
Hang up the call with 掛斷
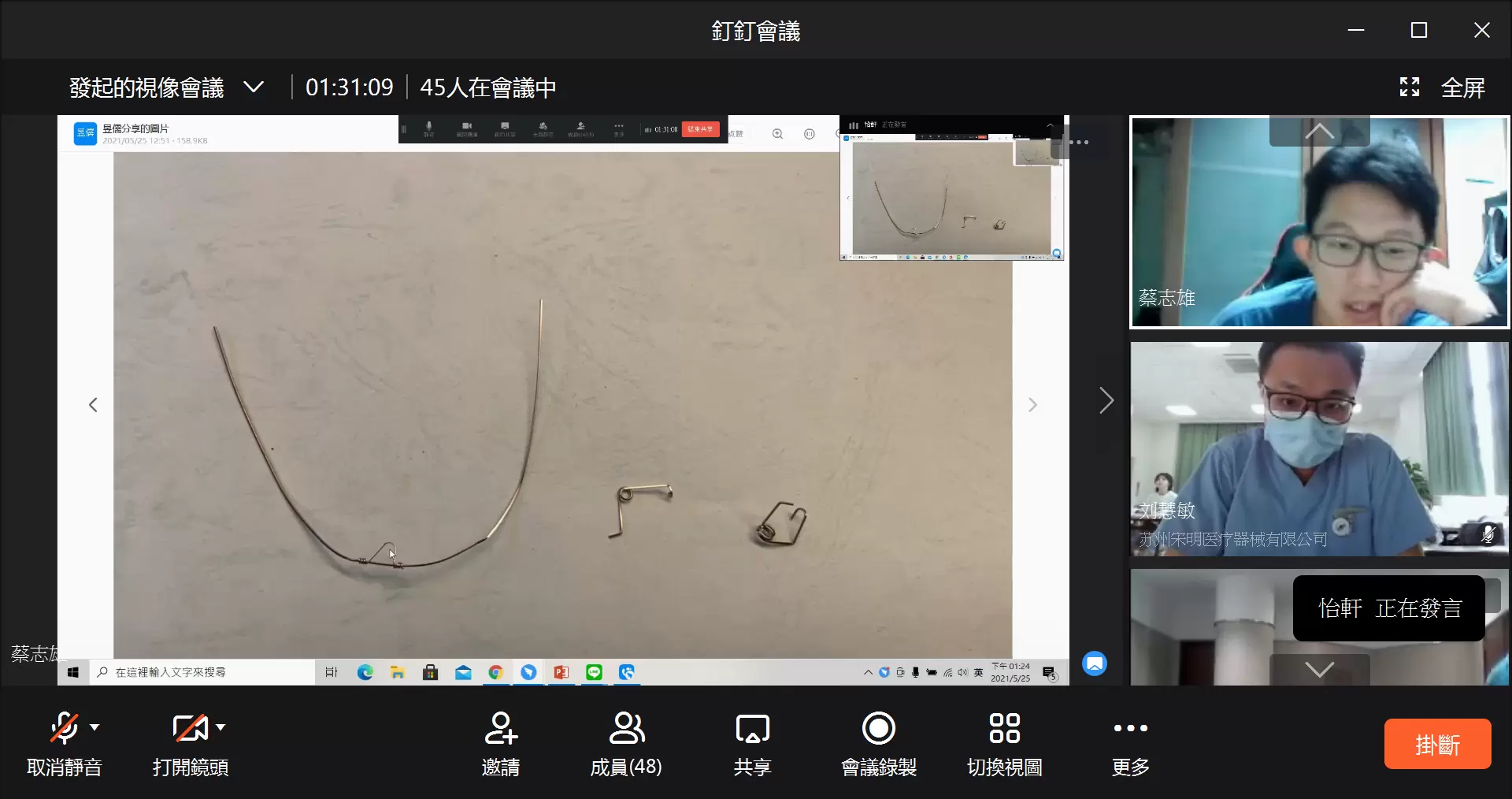pos(1437,744)
